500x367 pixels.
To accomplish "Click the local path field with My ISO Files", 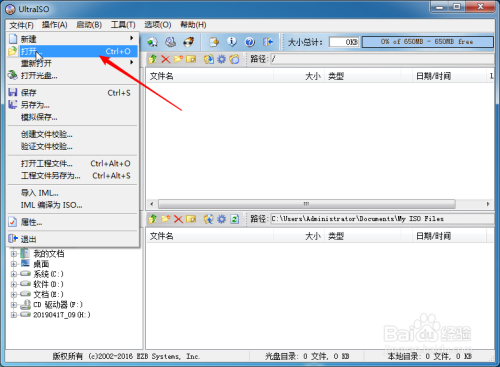I will pyautogui.click(x=382, y=219).
